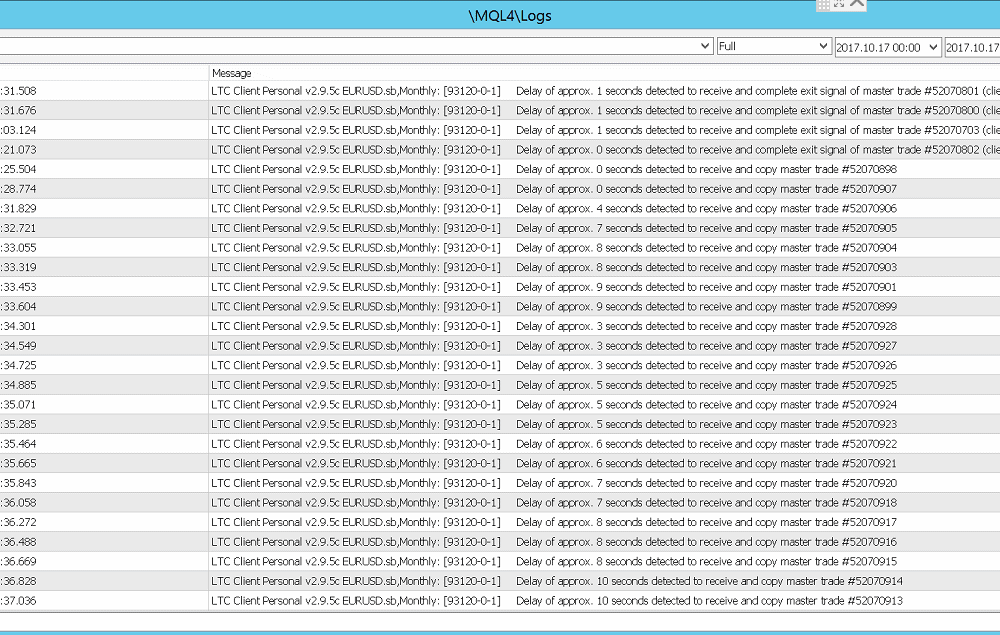Select log entry for master trade #52070913

click(500, 601)
